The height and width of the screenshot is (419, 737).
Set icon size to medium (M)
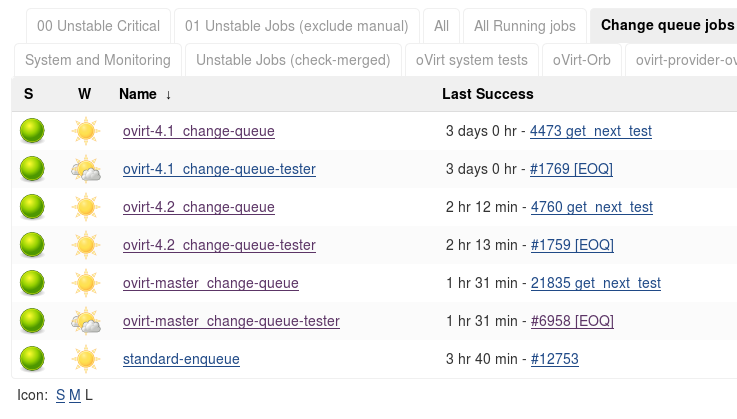75,395
